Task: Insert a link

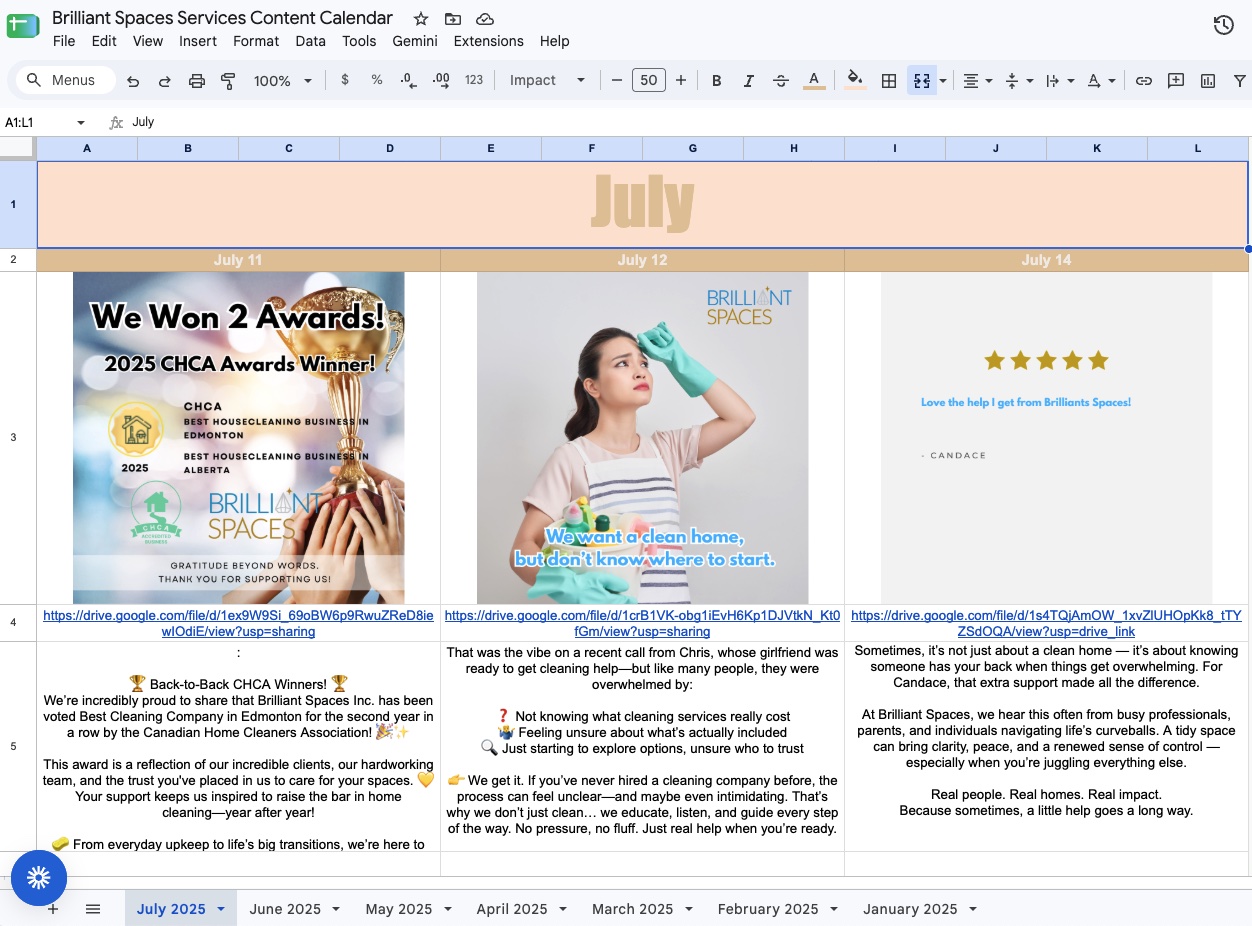Action: 1144,81
